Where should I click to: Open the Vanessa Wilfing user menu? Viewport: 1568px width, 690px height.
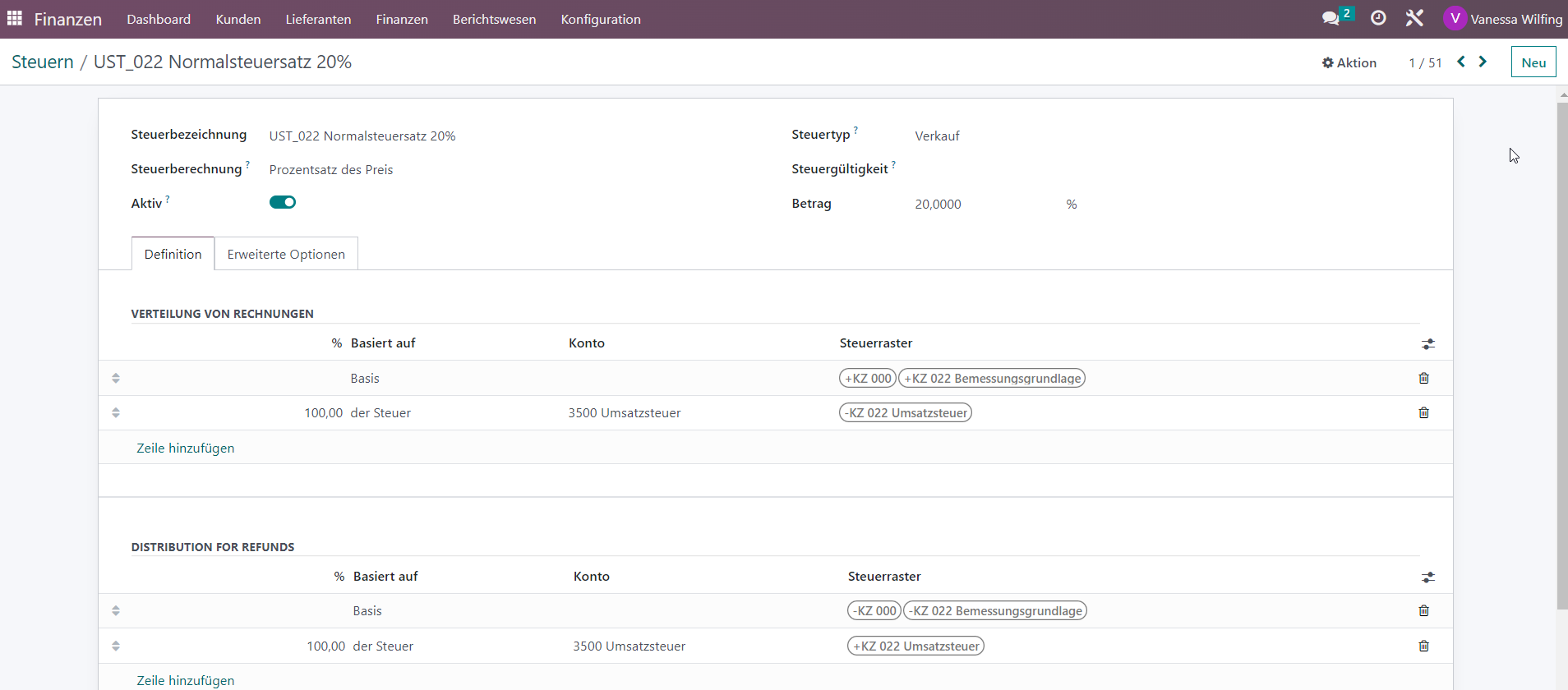pos(1503,19)
